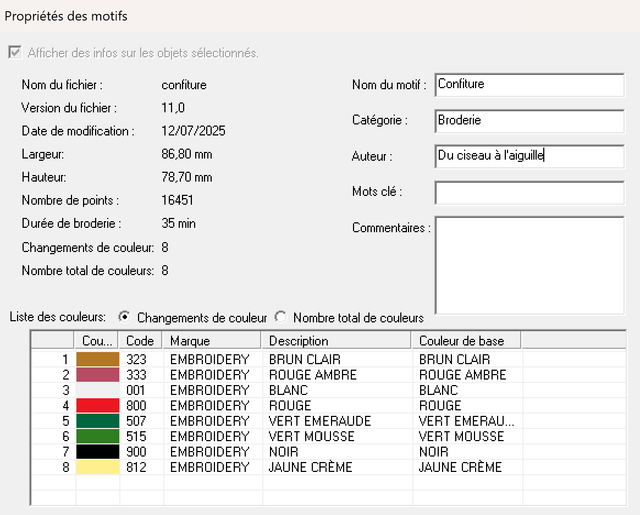
Task: Select 'Changements de couleur' radio button
Action: (x=124, y=317)
